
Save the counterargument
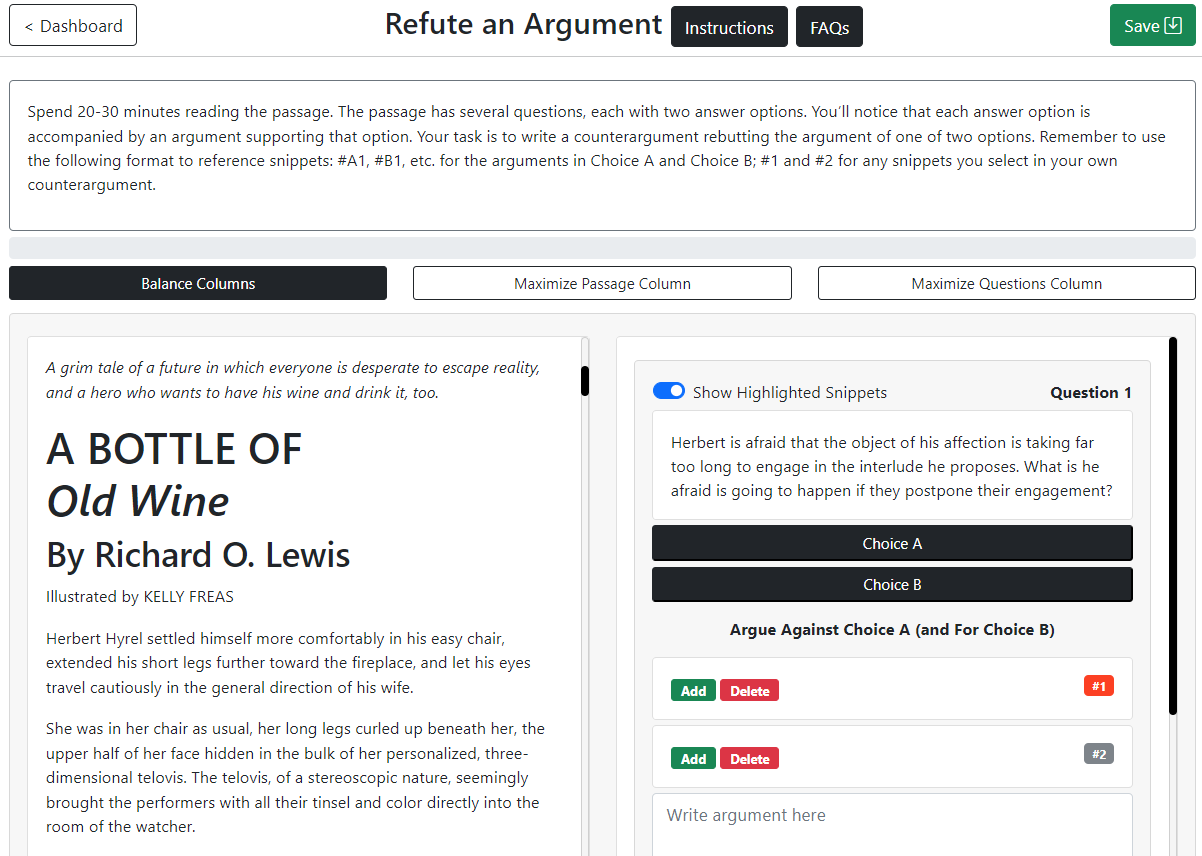click(1152, 26)
